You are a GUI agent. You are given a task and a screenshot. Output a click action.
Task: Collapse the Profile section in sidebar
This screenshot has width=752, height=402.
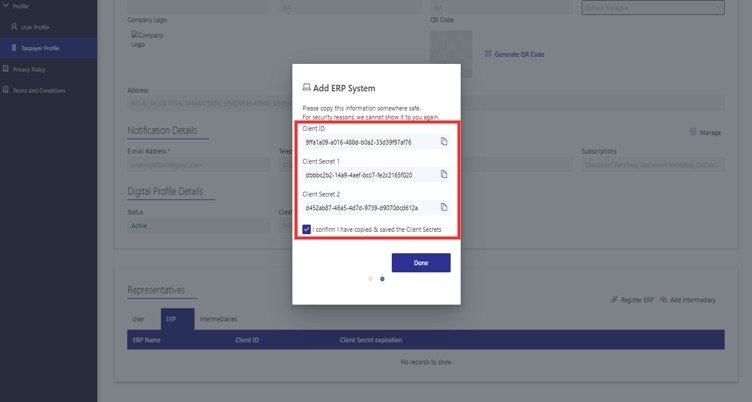20,6
